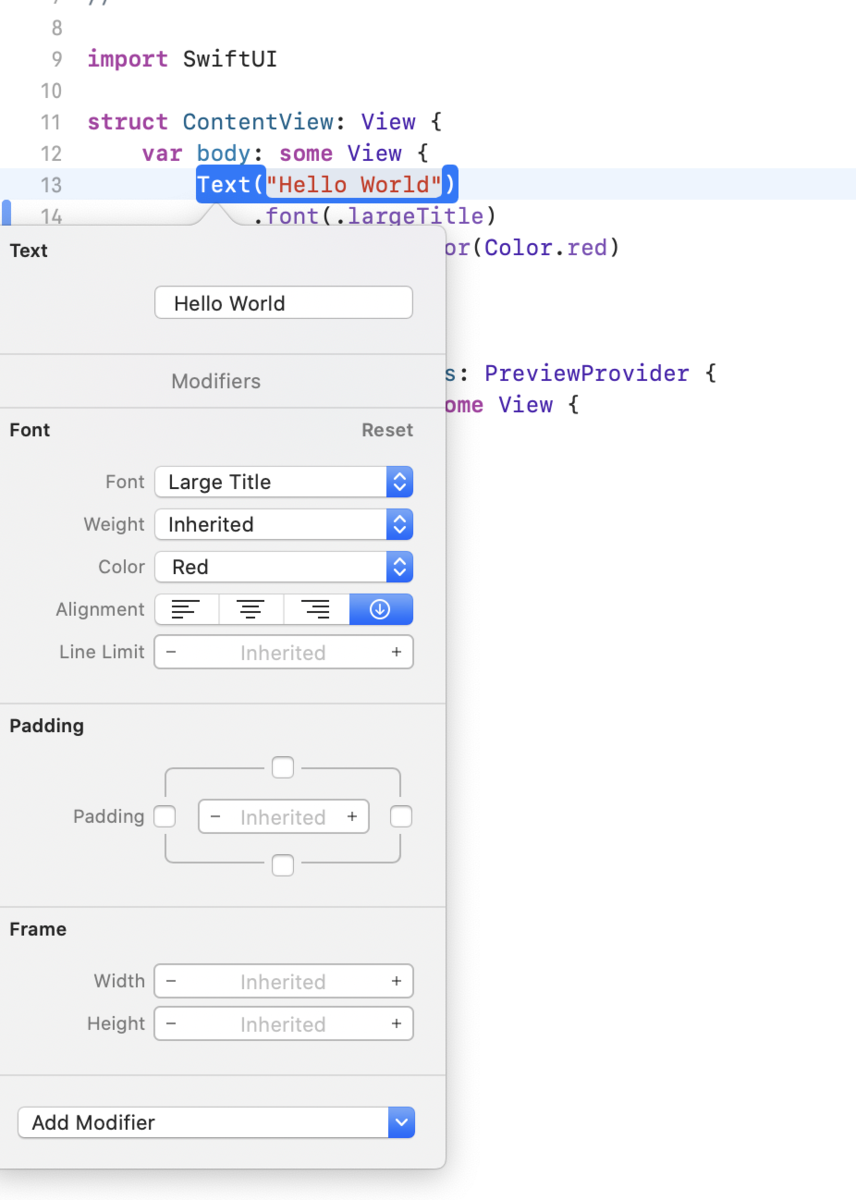Image resolution: width=856 pixels, height=1200 pixels.
Task: Click Color.red in the code
Action: tap(546, 247)
